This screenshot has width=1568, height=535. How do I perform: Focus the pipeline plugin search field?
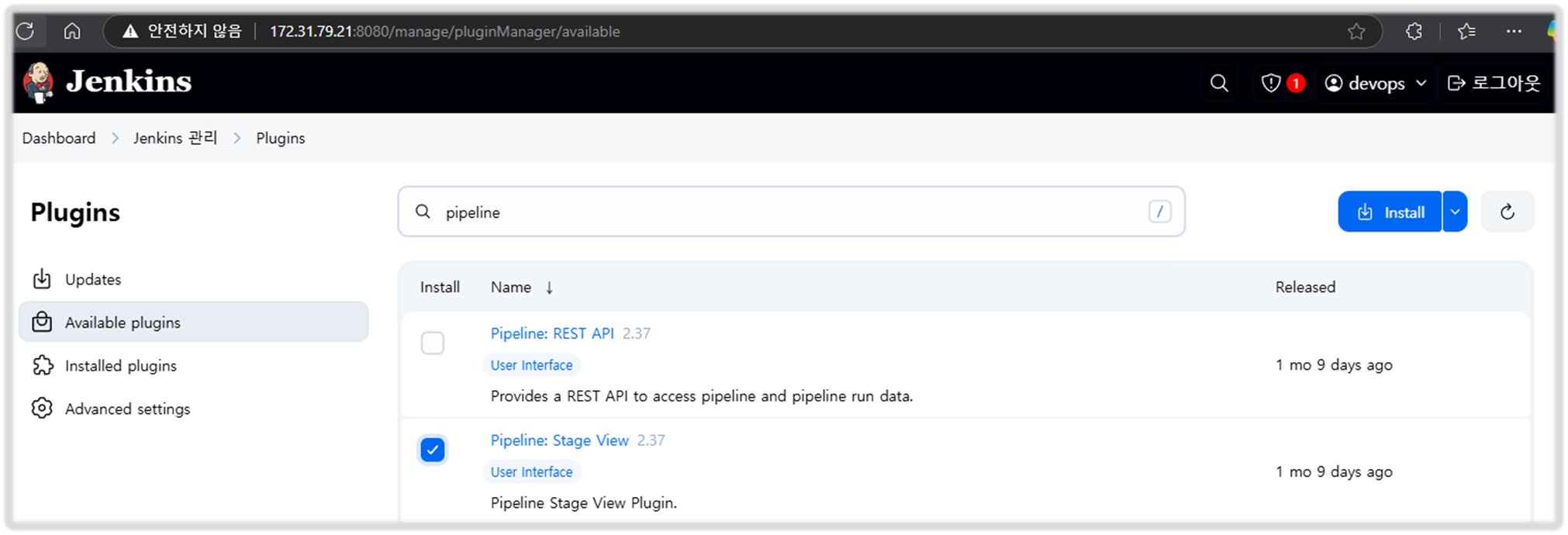(x=791, y=212)
